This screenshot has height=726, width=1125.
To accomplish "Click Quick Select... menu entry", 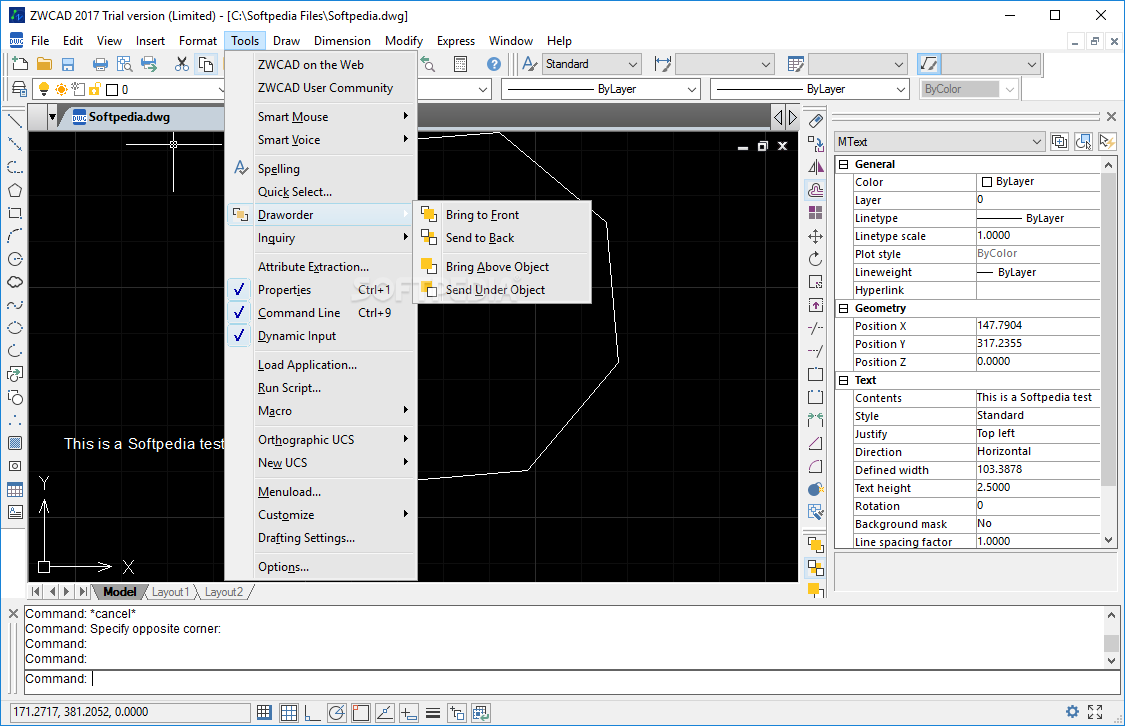I will (x=321, y=192).
